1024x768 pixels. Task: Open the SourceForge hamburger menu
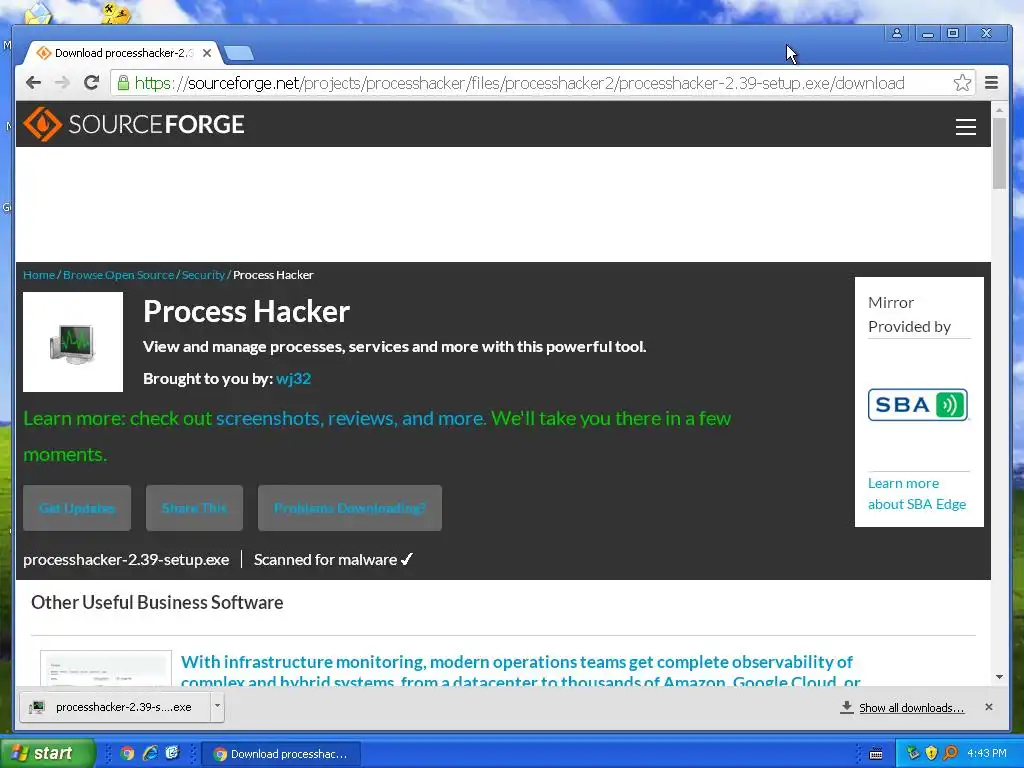pos(966,127)
